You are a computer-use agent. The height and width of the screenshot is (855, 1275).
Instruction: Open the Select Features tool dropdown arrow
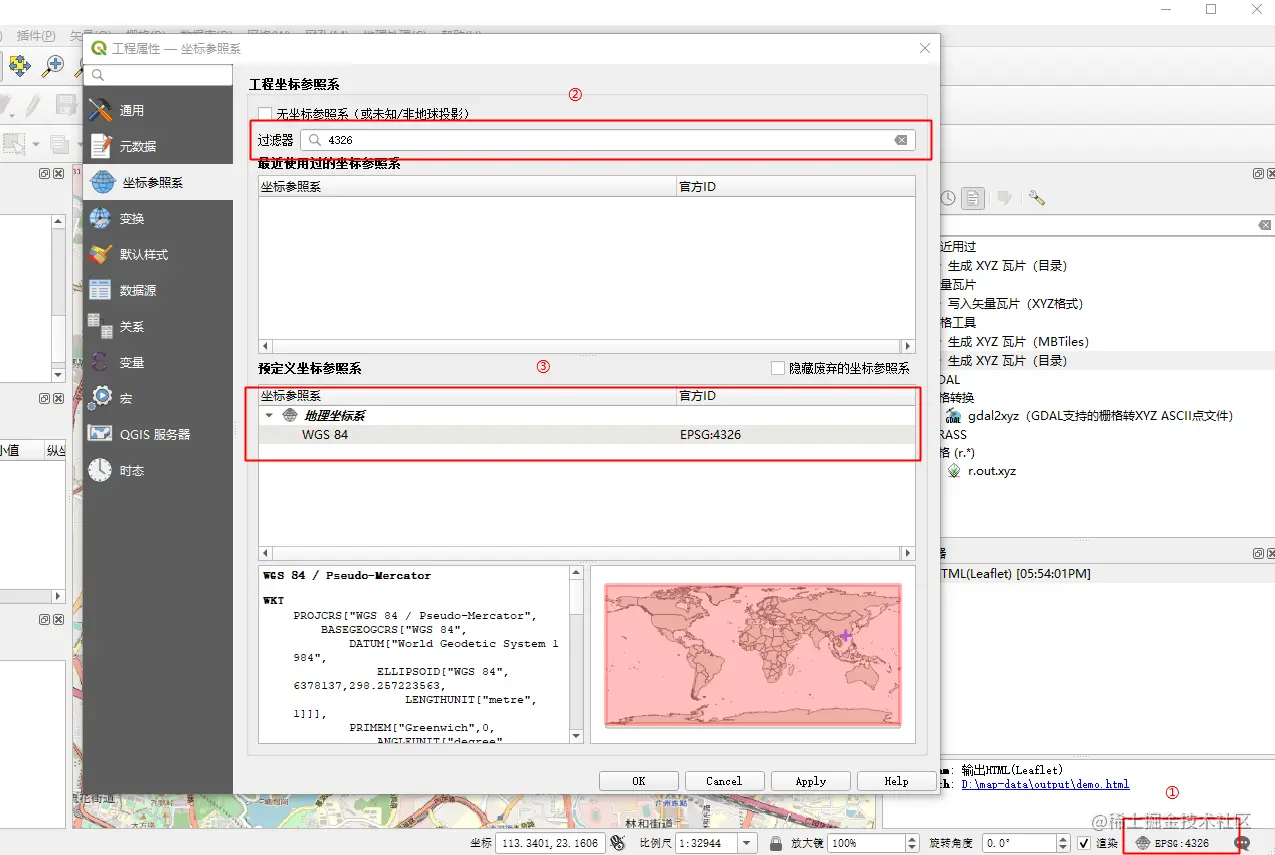pos(36,144)
